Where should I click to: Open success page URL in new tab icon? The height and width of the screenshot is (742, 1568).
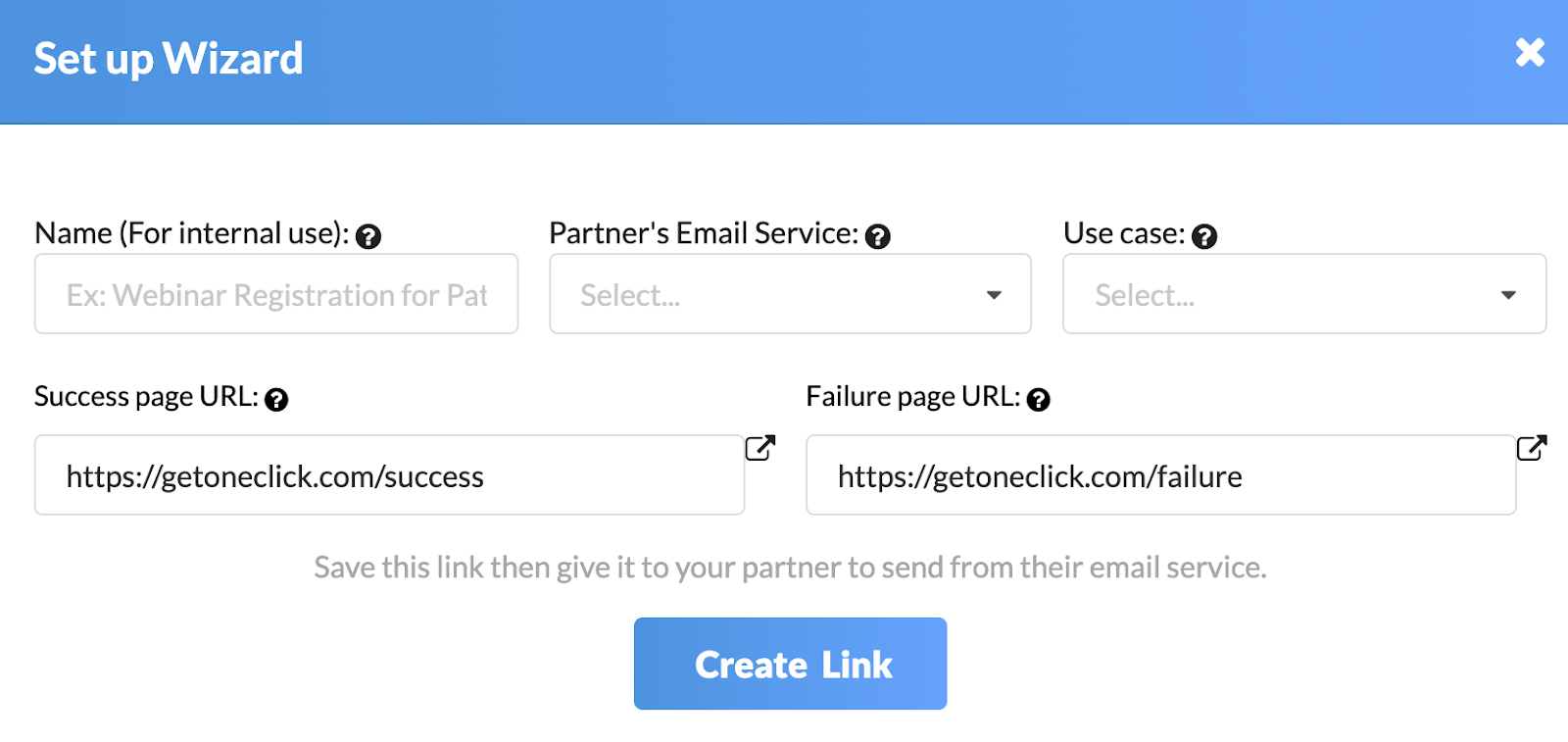point(760,448)
